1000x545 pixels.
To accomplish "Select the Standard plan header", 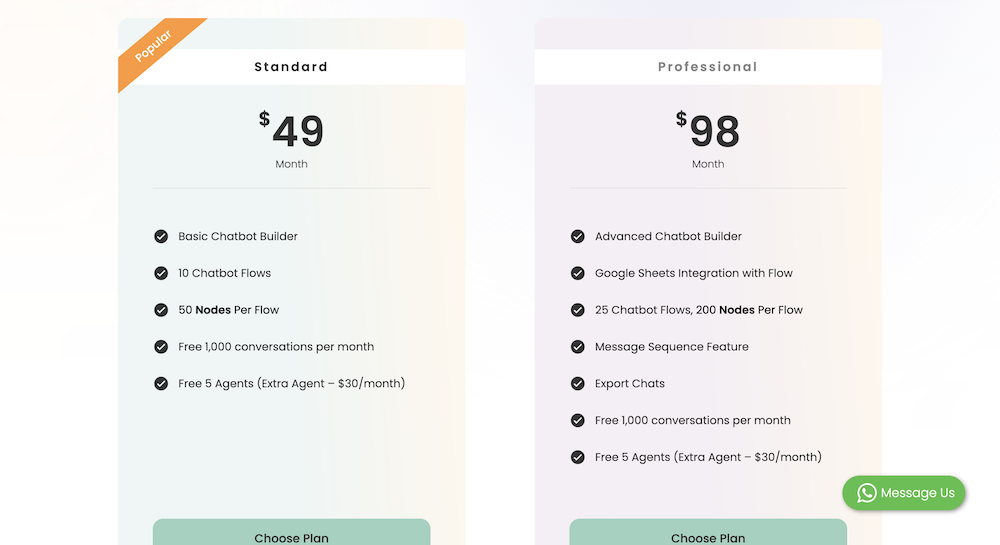I will coord(291,67).
